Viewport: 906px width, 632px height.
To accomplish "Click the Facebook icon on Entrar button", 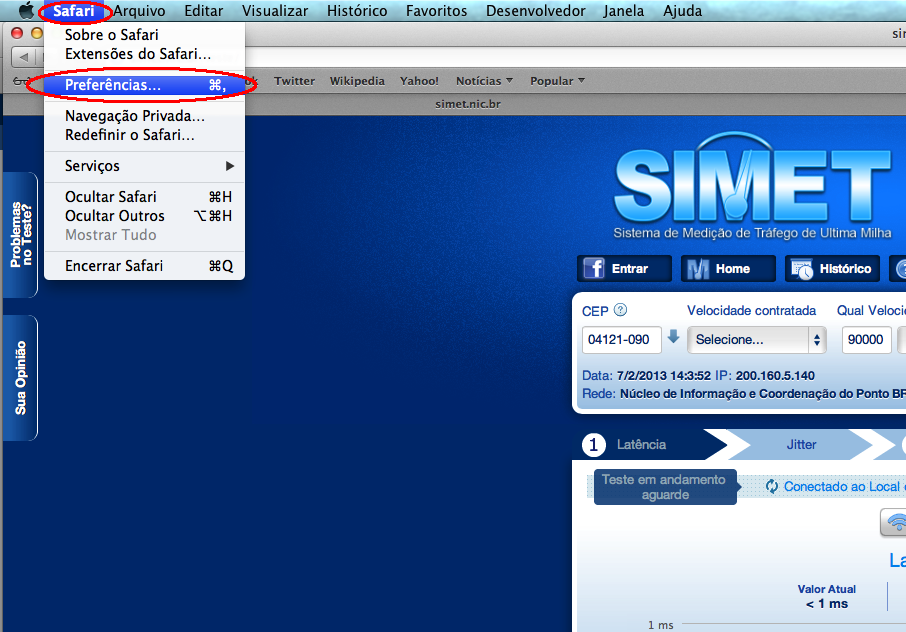I will click(593, 268).
